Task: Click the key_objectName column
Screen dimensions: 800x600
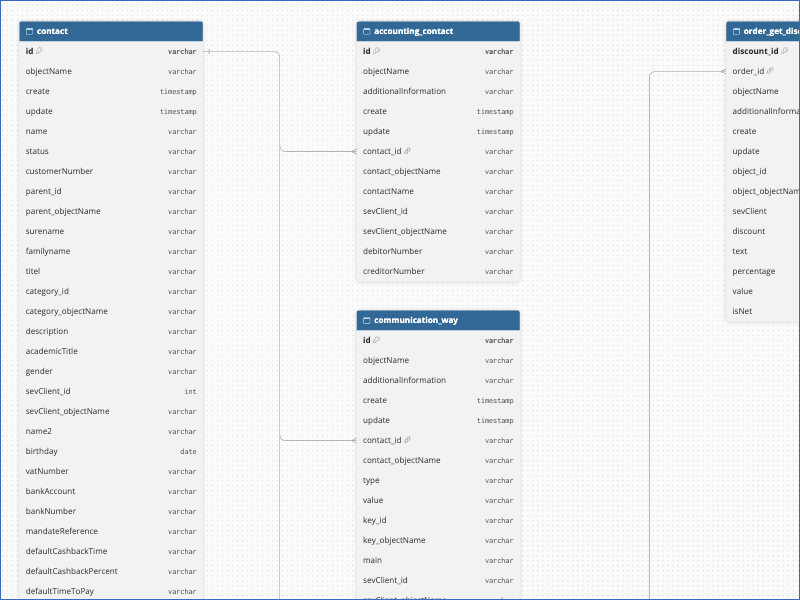Action: click(438, 540)
